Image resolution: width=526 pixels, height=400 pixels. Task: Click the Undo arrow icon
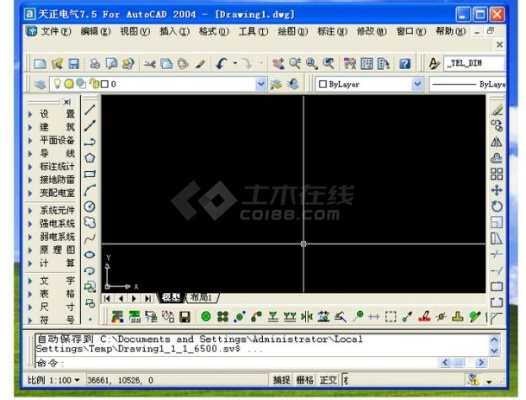pos(221,63)
